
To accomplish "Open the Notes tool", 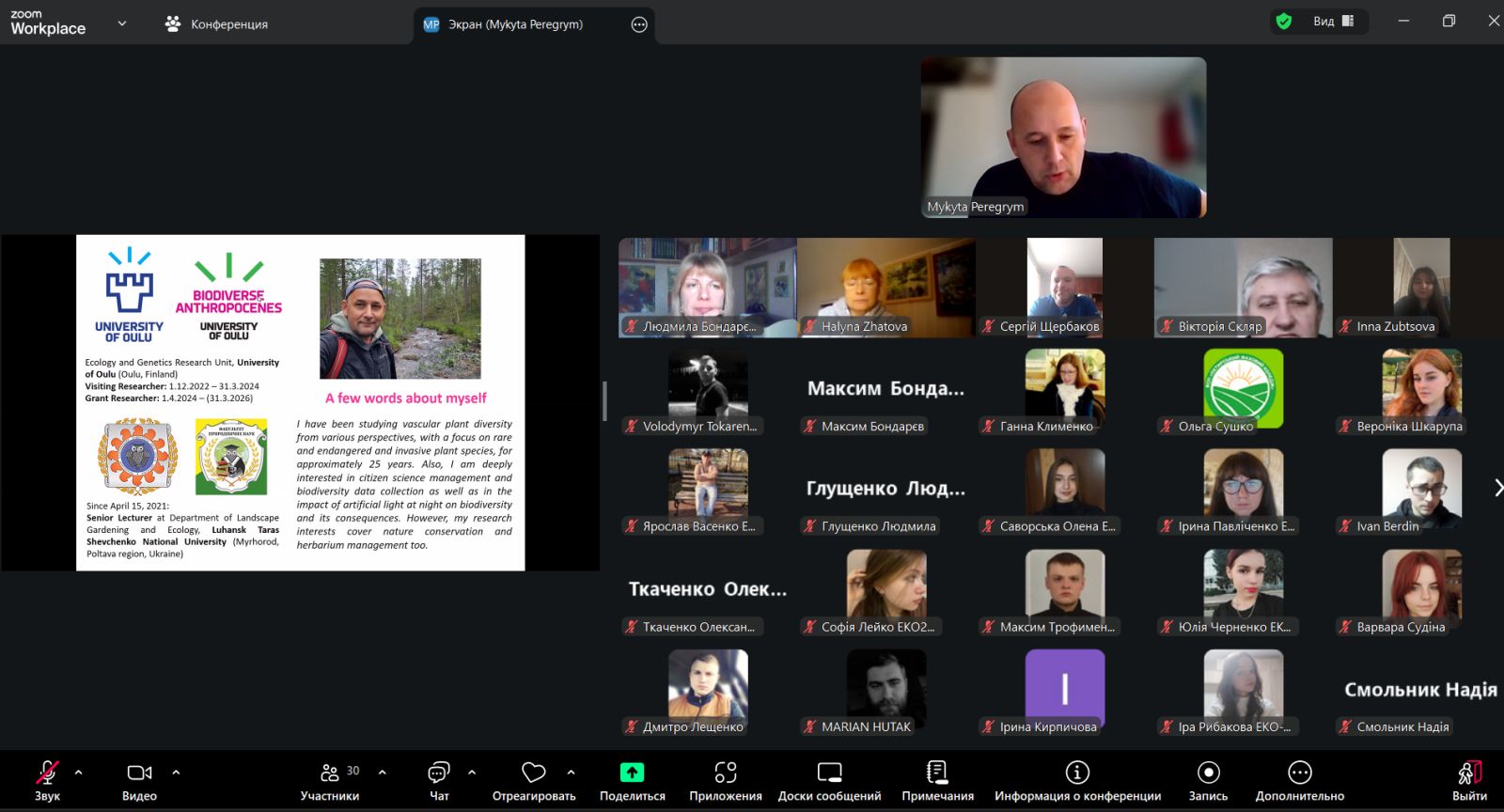I will [x=937, y=780].
